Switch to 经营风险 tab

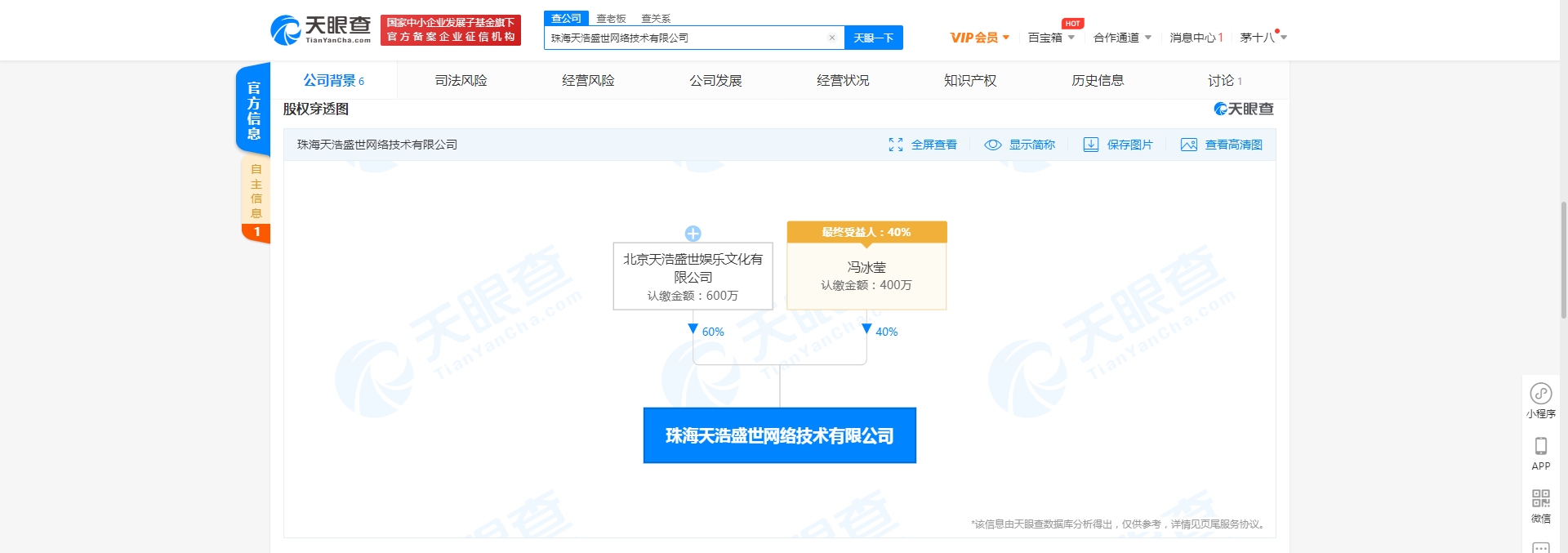(x=588, y=80)
